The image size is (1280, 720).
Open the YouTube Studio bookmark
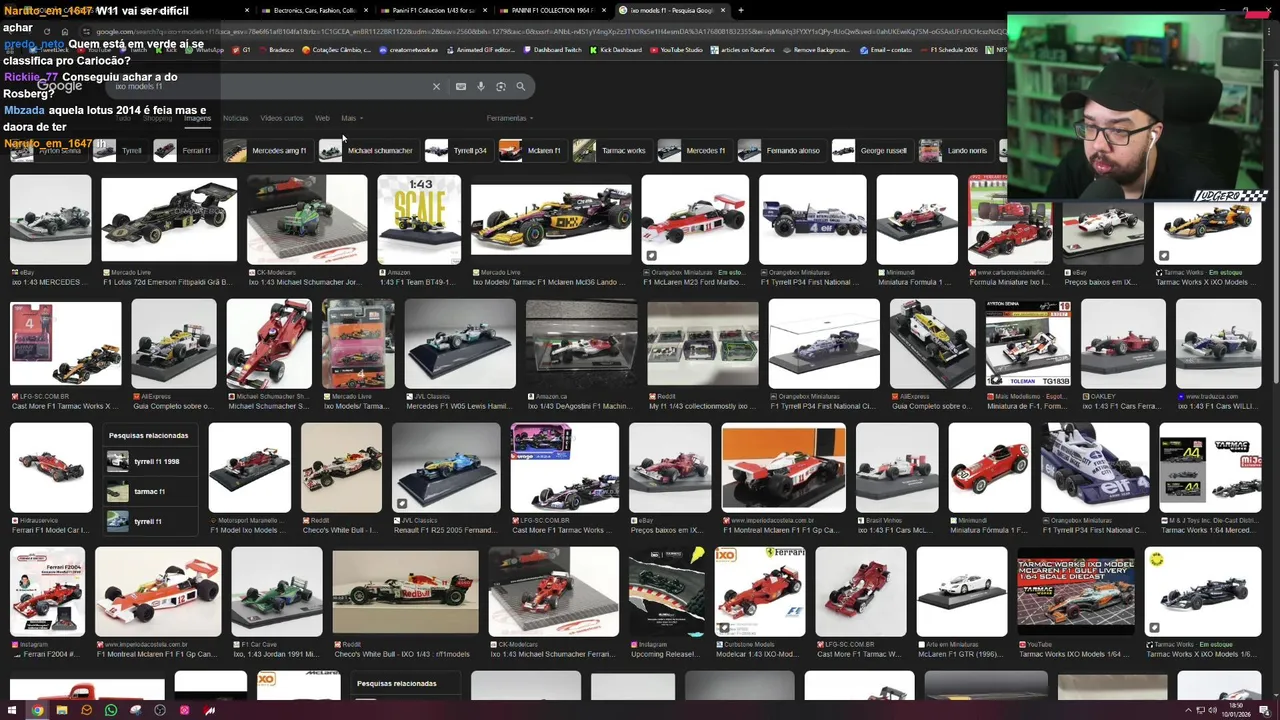coord(677,50)
